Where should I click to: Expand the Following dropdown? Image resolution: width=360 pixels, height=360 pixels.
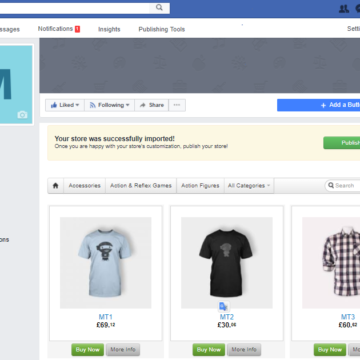click(x=109, y=105)
